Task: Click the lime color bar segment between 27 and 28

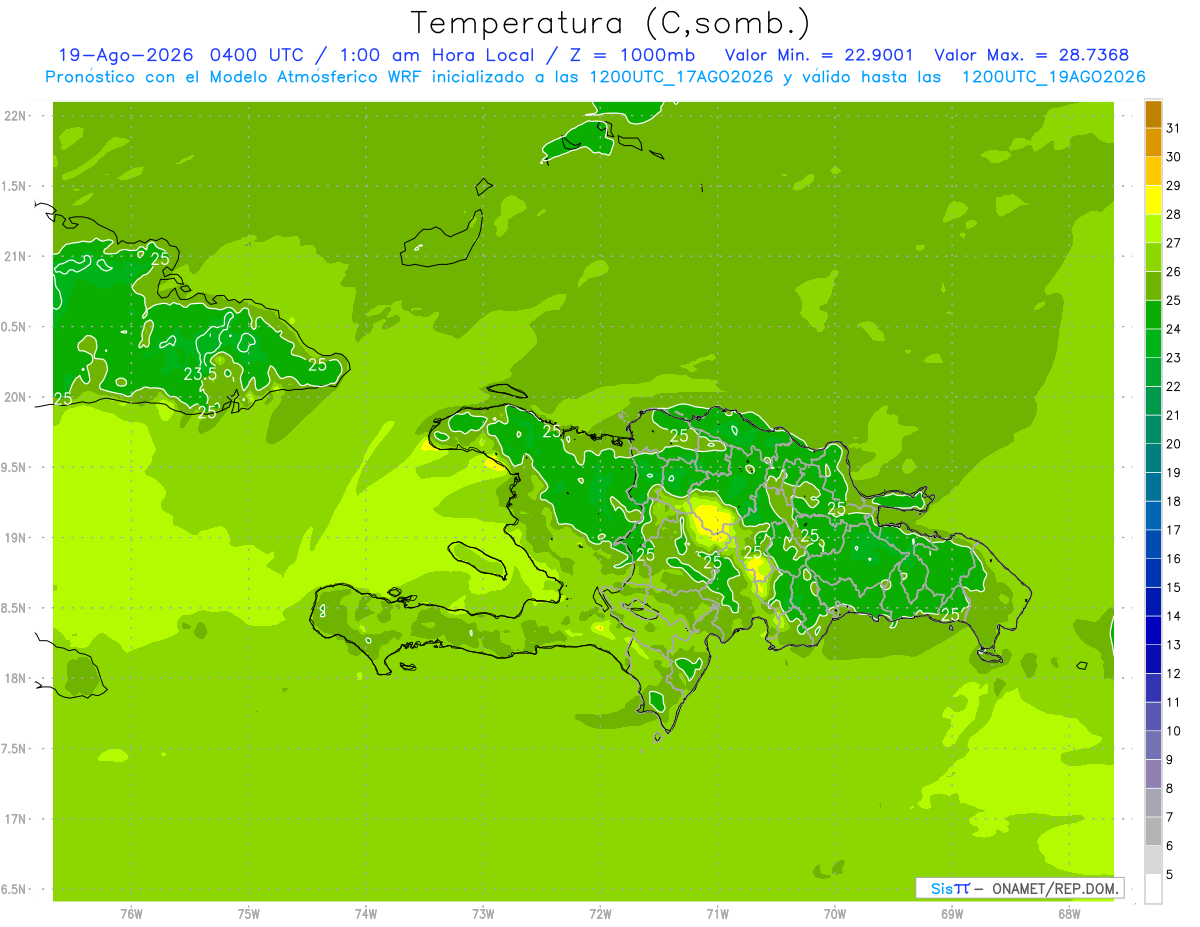Action: click(1153, 229)
